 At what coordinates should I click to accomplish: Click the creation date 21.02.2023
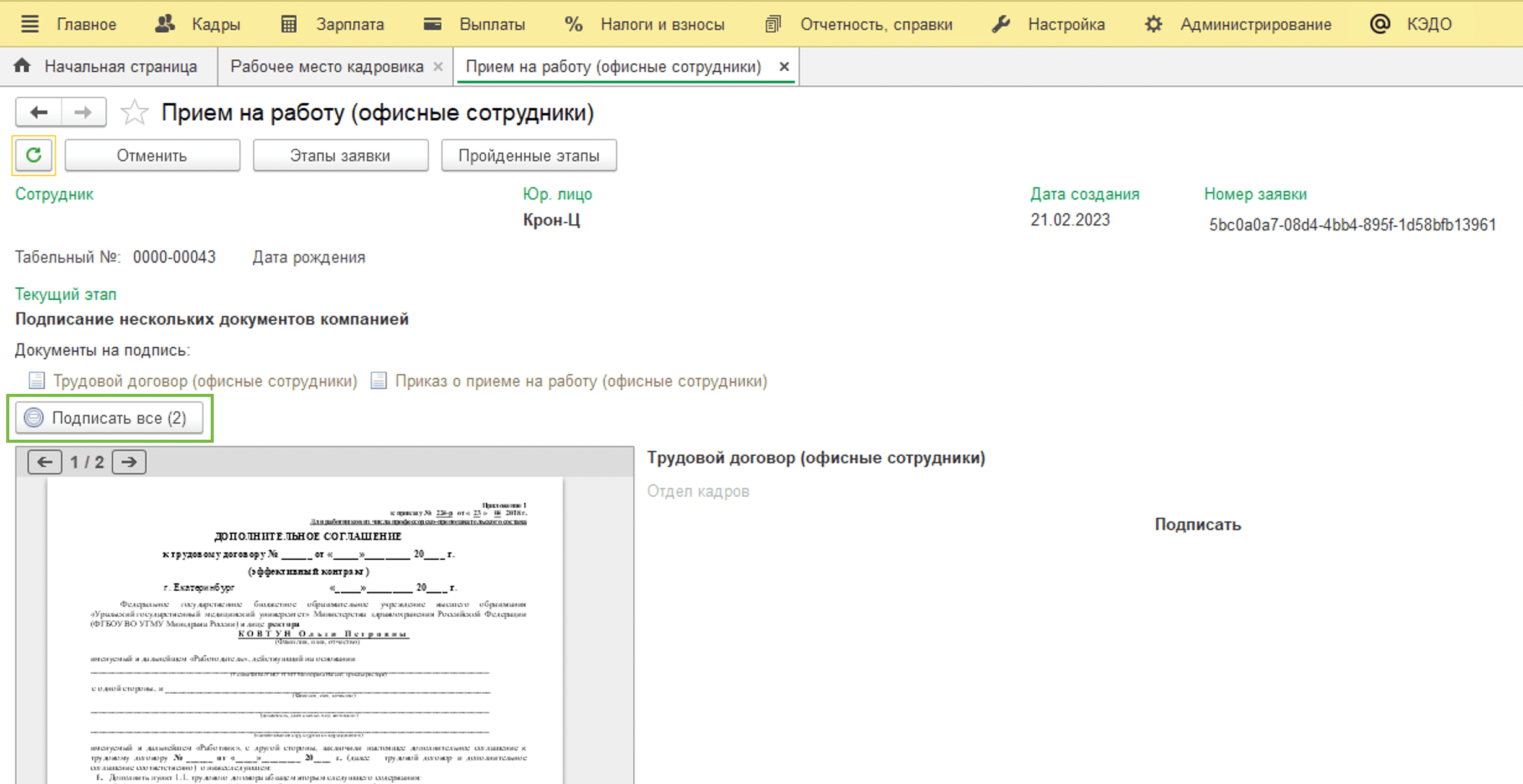[x=1070, y=220]
